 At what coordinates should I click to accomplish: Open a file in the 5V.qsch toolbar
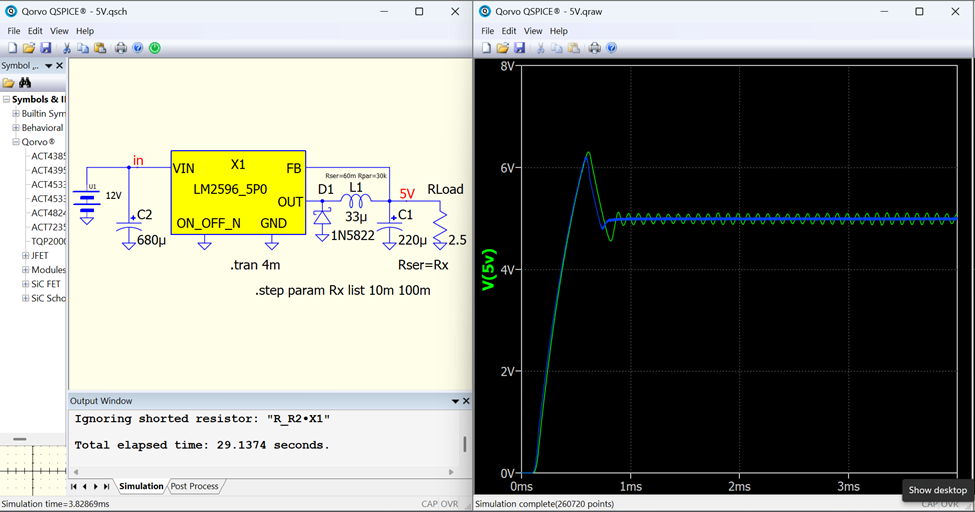(x=29, y=48)
